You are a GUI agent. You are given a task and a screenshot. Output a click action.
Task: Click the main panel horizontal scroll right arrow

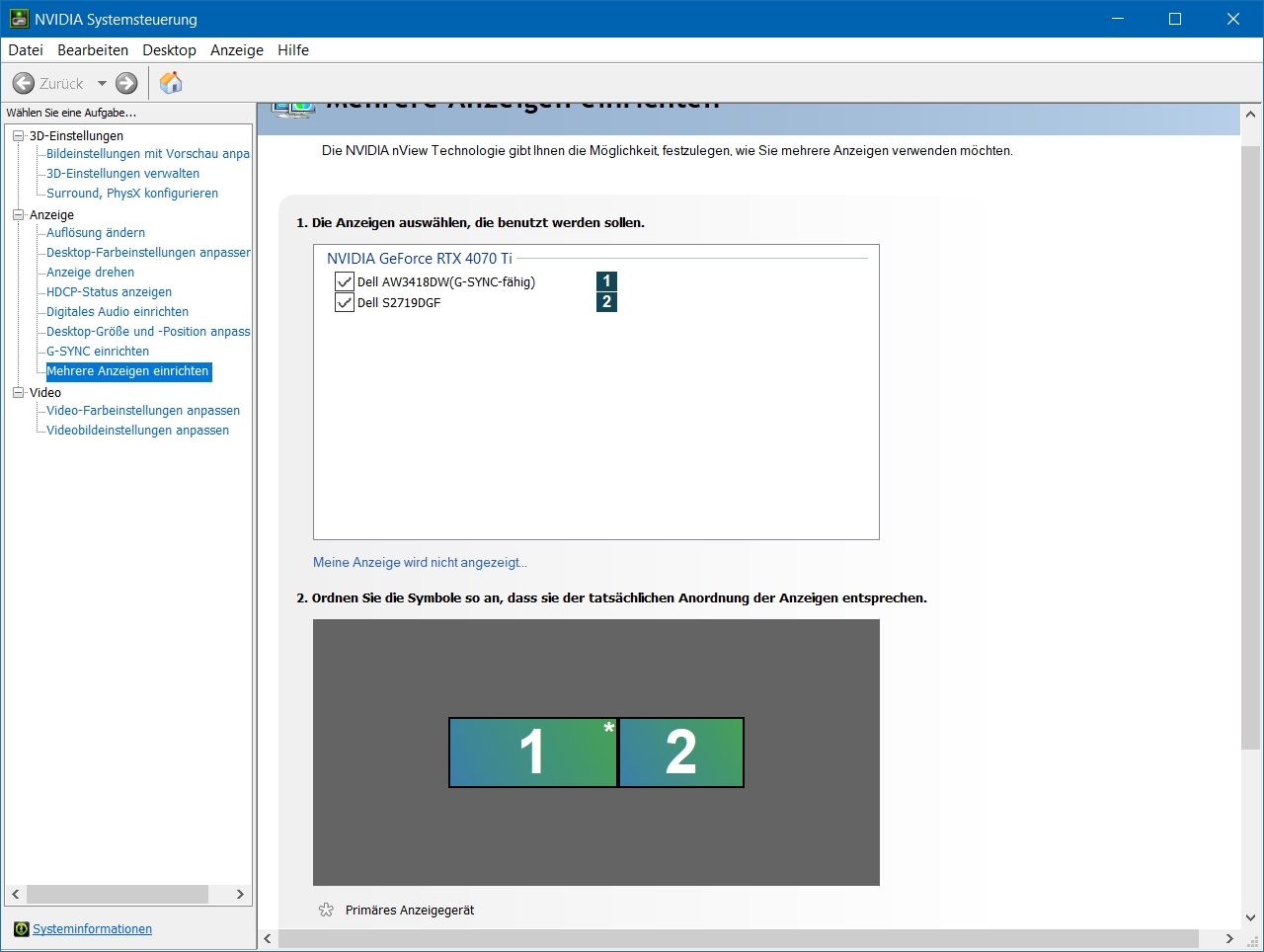1229,938
